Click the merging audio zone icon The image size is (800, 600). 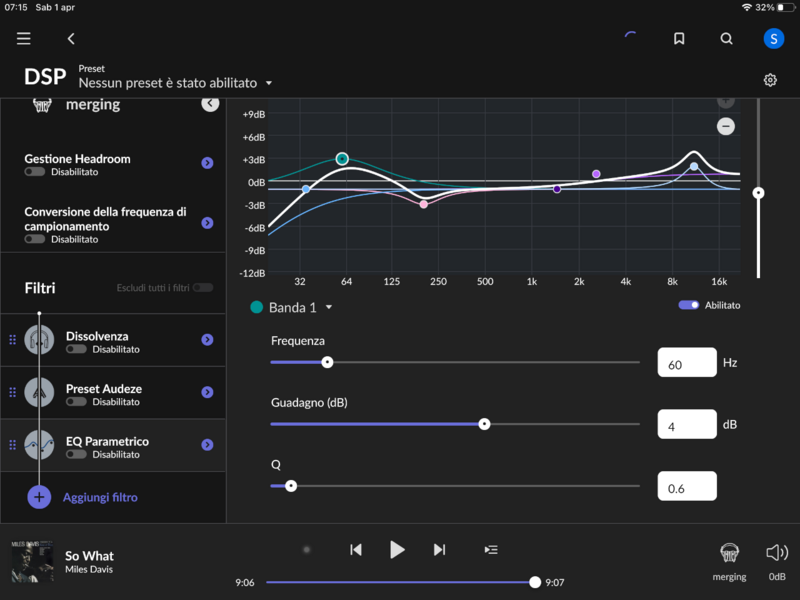tap(729, 553)
